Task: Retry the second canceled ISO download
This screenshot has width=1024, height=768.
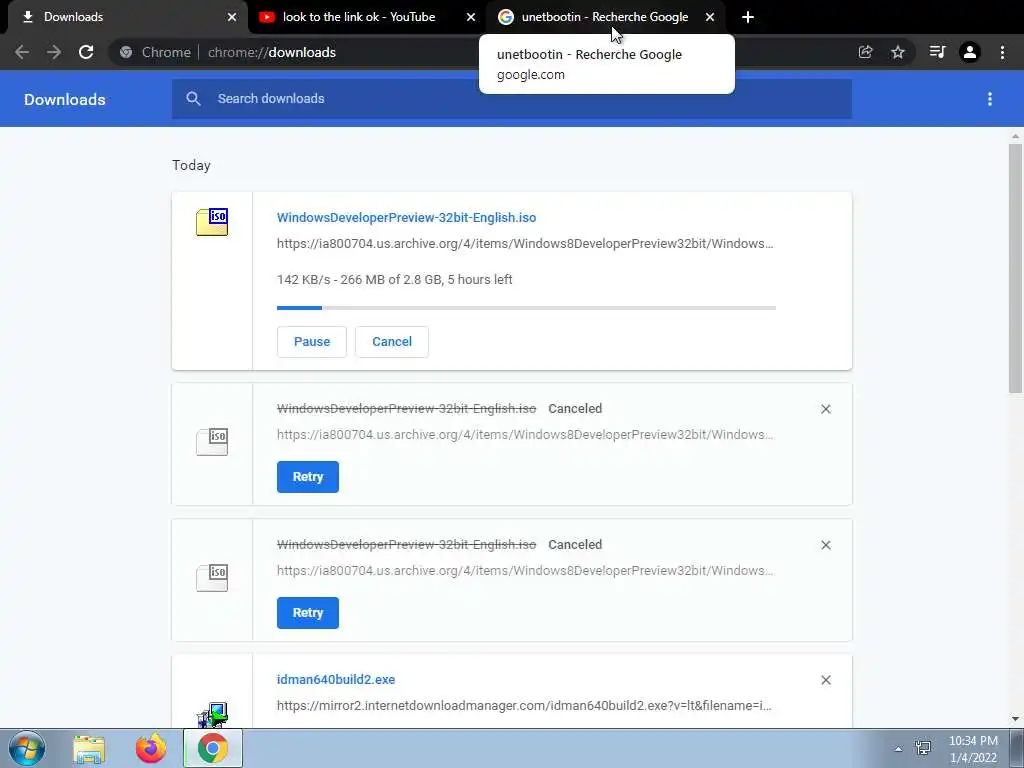Action: click(x=308, y=613)
